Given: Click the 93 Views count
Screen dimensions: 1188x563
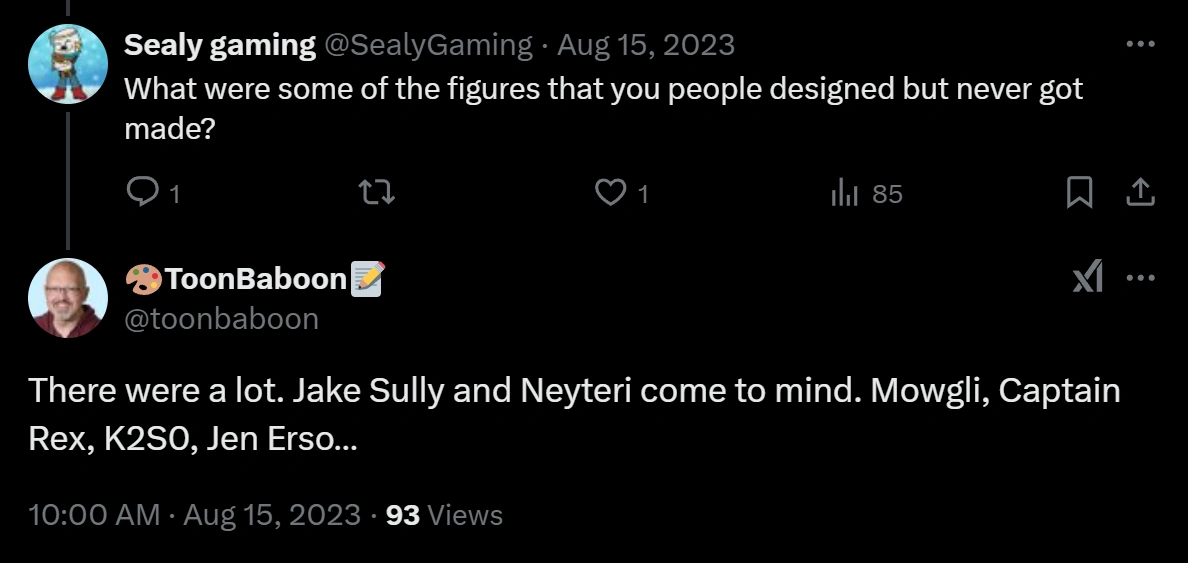Looking at the screenshot, I should 444,515.
